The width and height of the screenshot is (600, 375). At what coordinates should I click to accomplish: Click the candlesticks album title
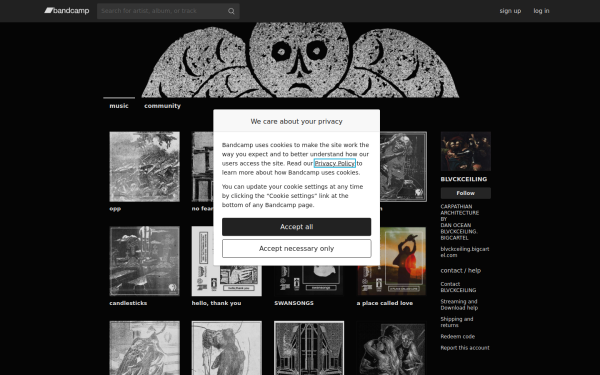[x=128, y=303]
